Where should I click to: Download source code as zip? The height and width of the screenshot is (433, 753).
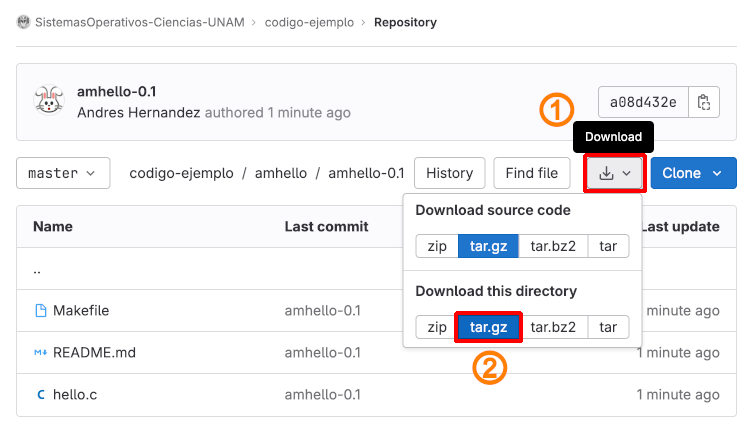click(437, 245)
